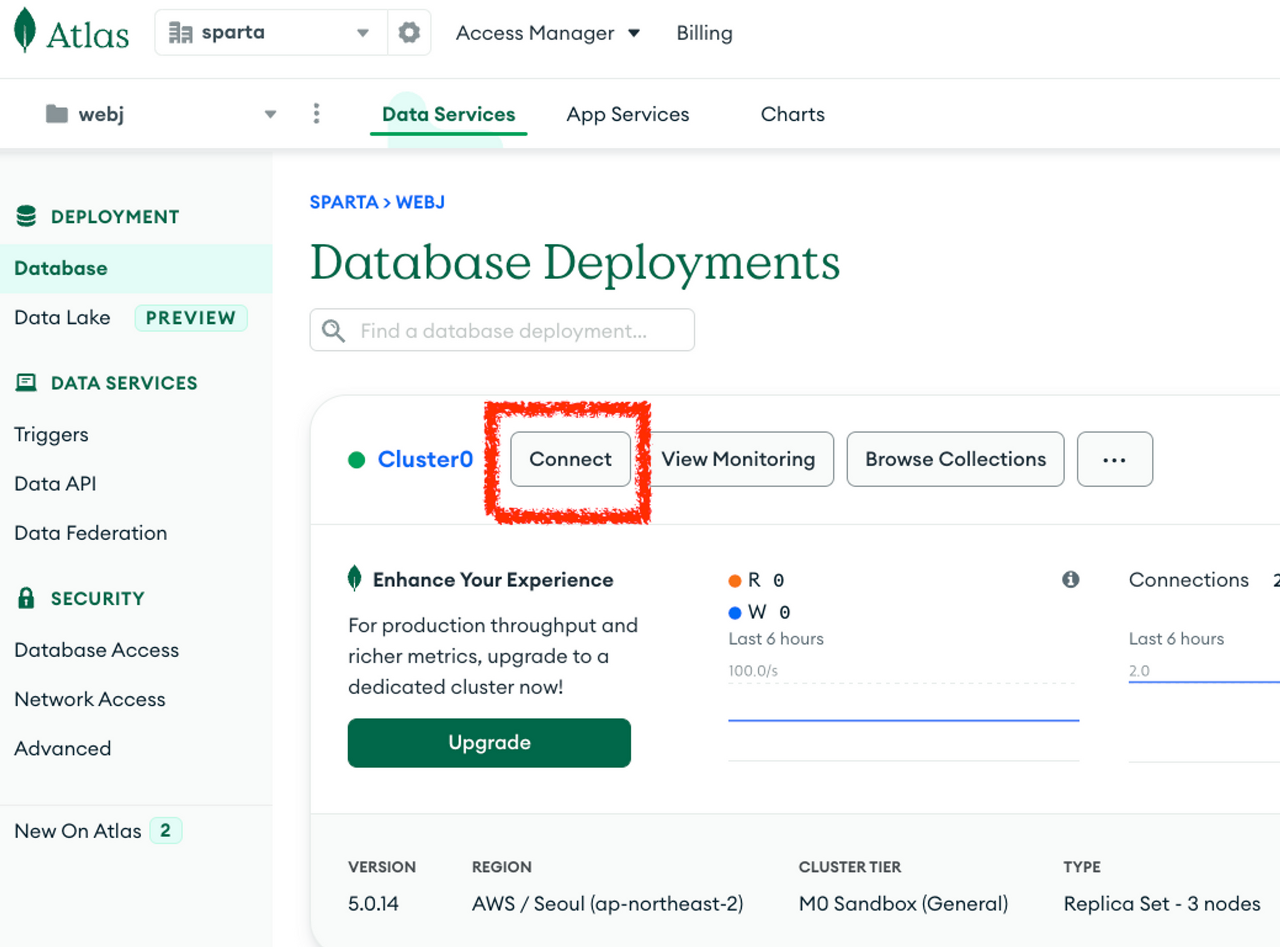The width and height of the screenshot is (1280, 947).
Task: Click the Database Deployments heading
Action: click(x=575, y=262)
